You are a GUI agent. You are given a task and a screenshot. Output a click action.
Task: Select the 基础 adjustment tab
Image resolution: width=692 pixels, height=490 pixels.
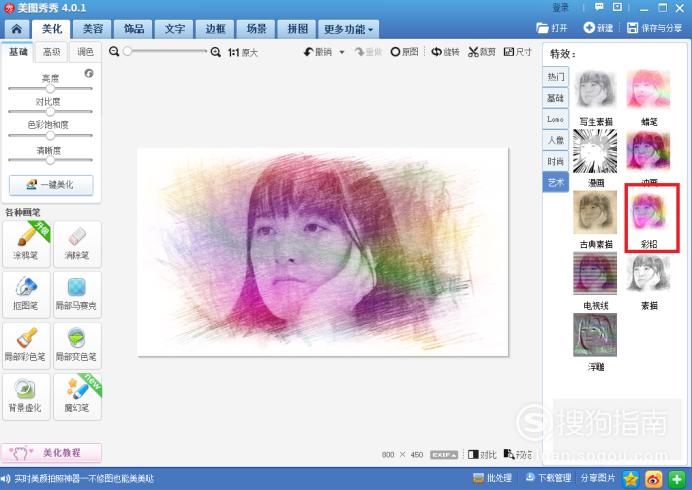18,52
